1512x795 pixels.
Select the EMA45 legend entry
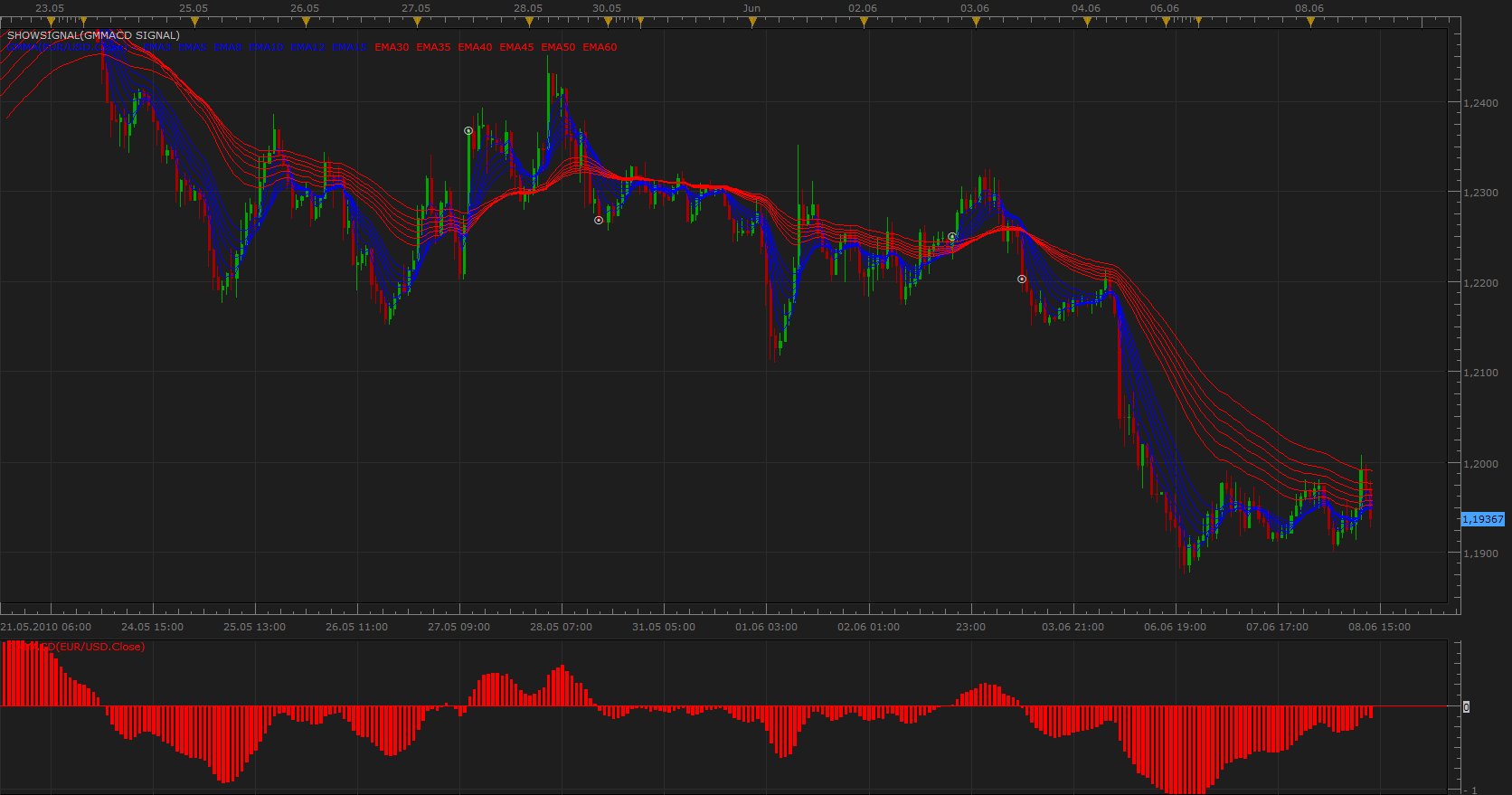tap(516, 47)
